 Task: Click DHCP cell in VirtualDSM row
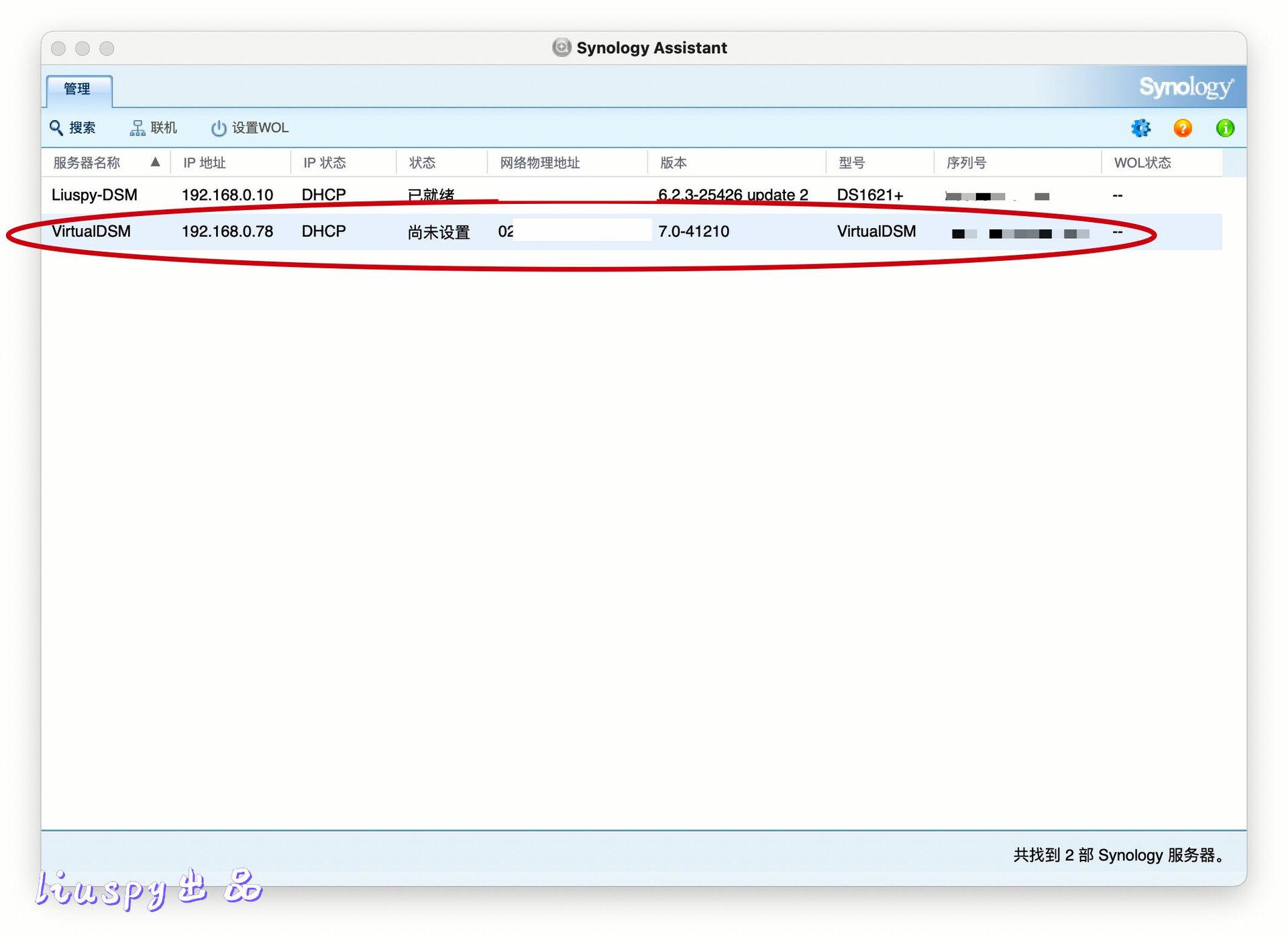(324, 231)
